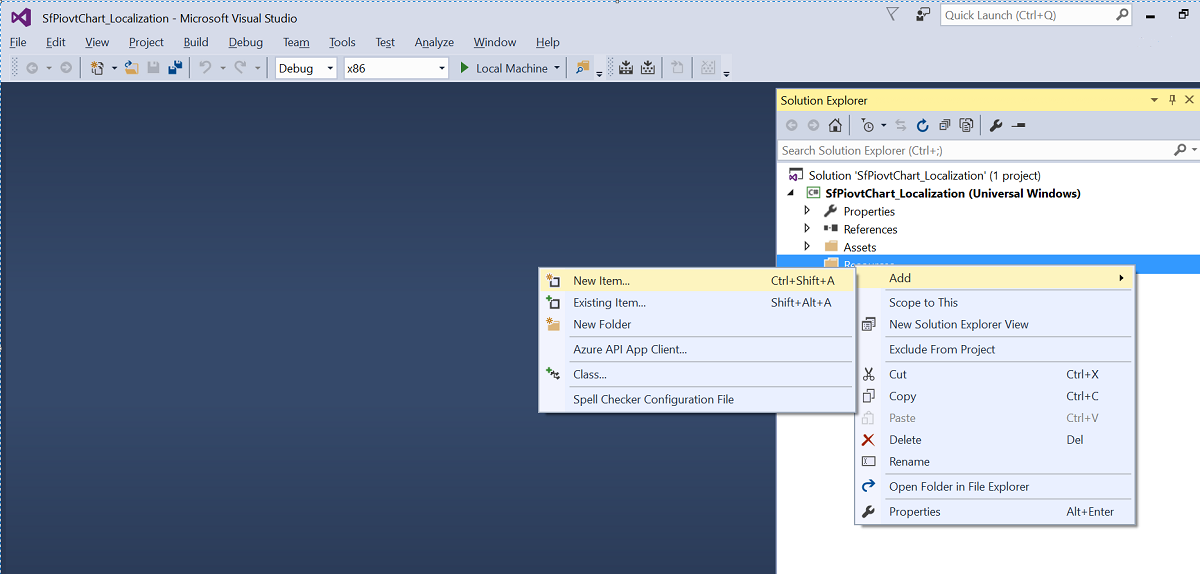
Task: Expand the References tree node
Action: pyautogui.click(x=808, y=229)
